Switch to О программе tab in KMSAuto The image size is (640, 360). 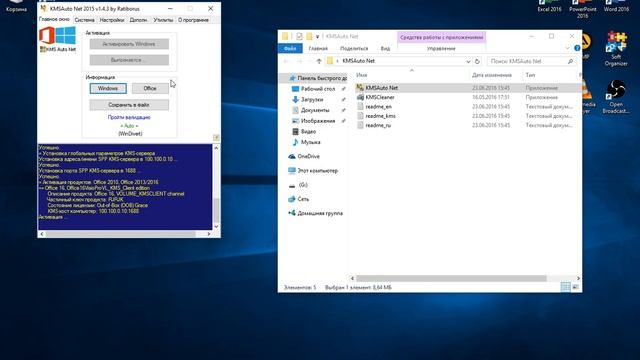point(193,20)
